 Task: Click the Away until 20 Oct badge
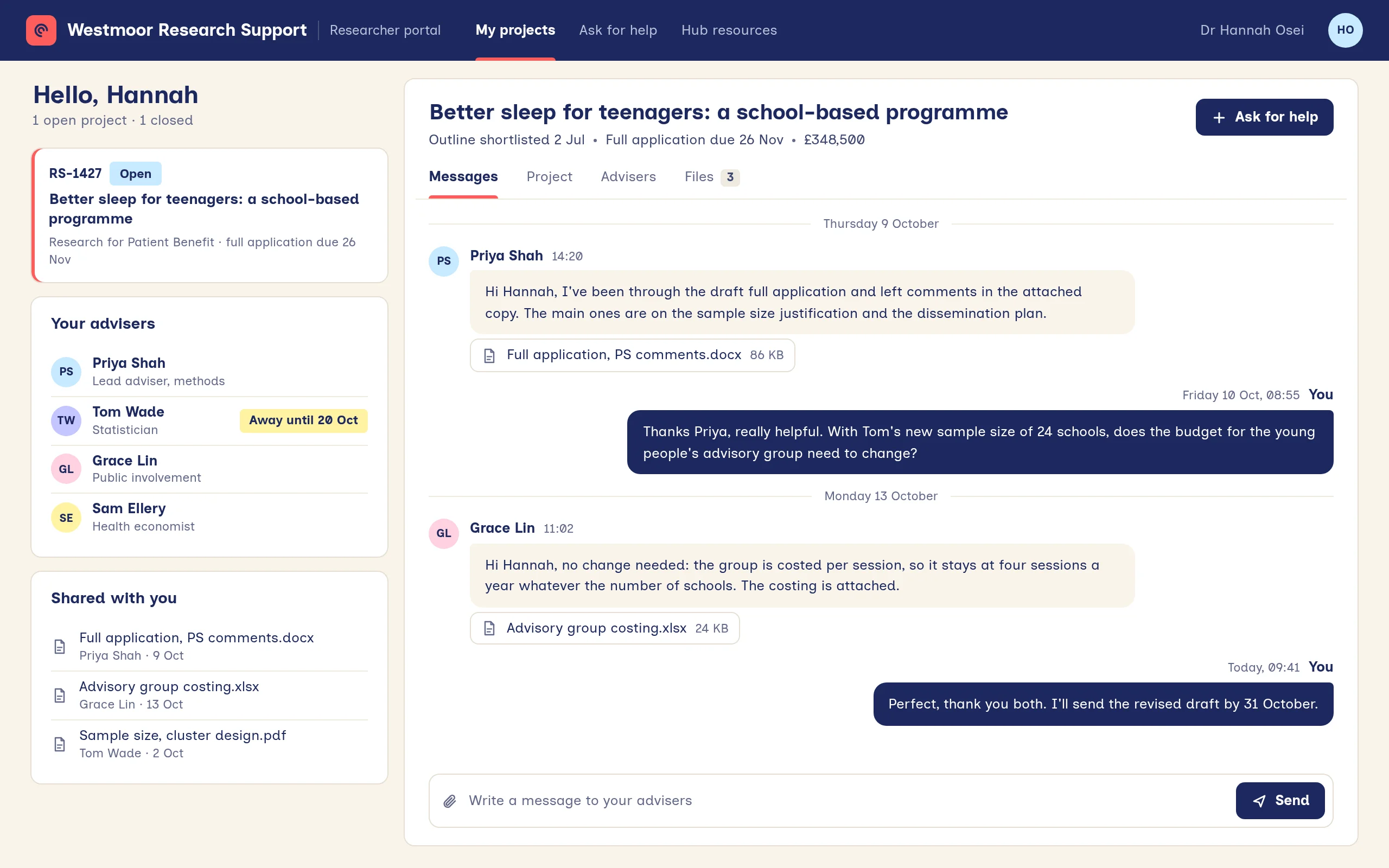[304, 420]
